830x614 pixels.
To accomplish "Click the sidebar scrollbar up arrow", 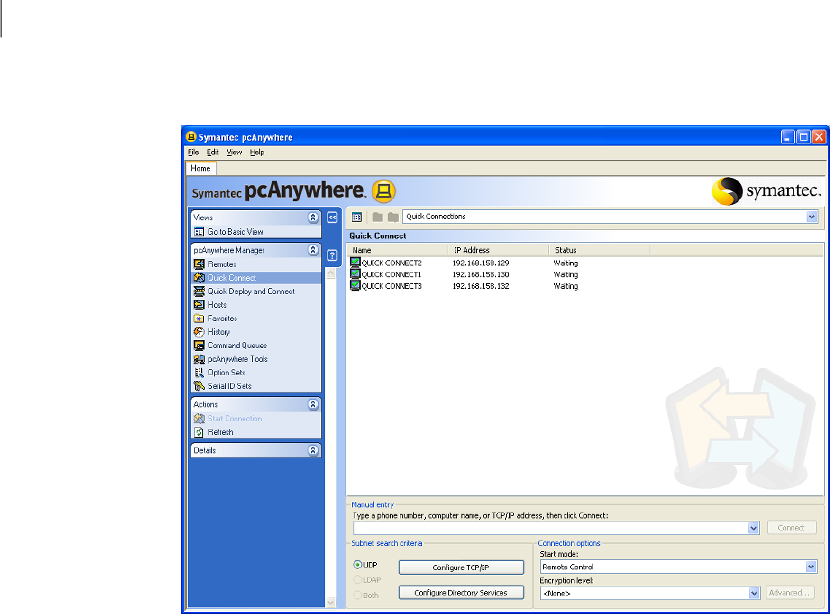I will coord(331,274).
